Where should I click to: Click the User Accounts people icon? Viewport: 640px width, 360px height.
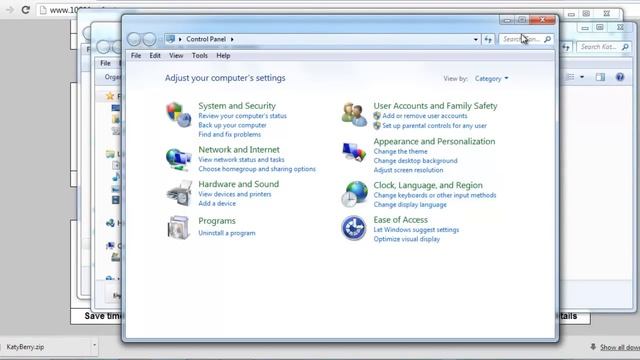pos(354,114)
